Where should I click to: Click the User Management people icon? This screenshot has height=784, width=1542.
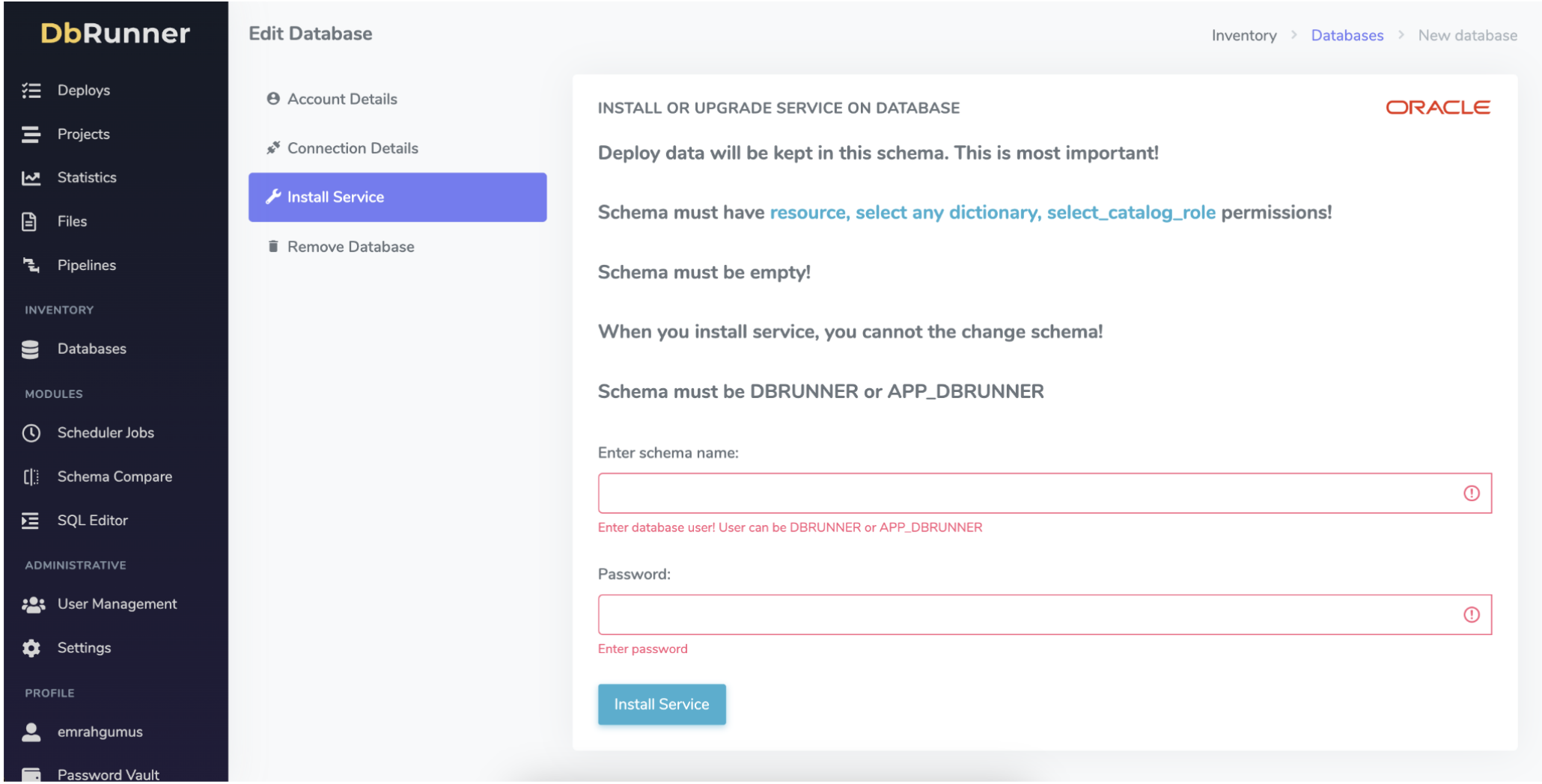[x=33, y=604]
